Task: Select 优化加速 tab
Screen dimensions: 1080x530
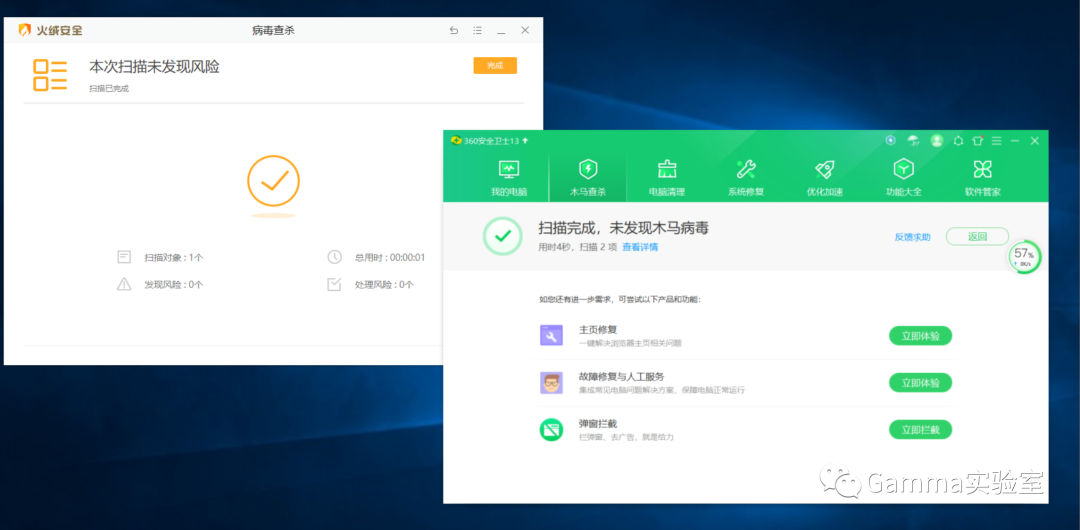Action: coord(824,178)
